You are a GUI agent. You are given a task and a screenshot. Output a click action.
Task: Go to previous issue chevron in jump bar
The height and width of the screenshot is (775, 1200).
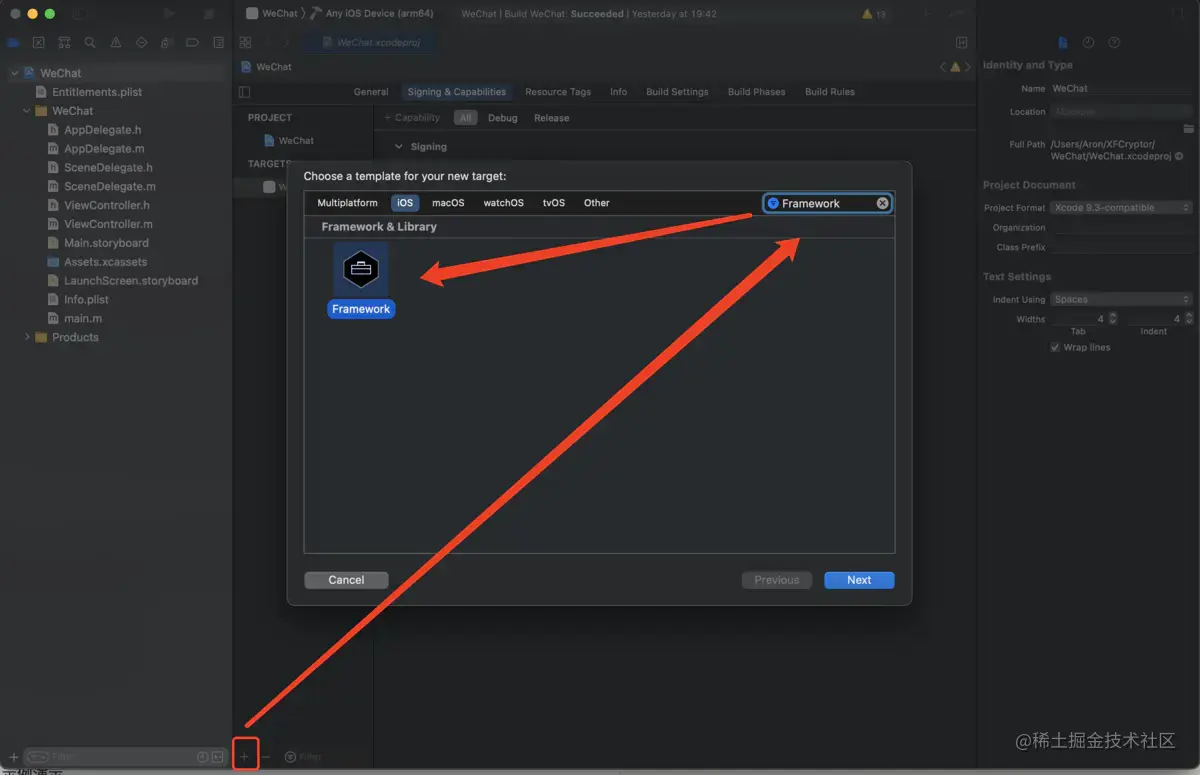click(x=942, y=67)
